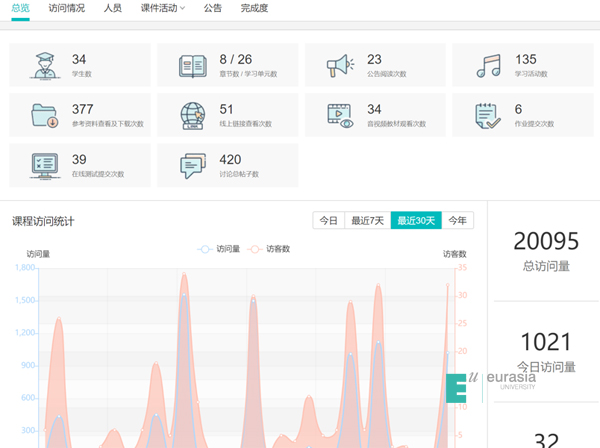Screen dimensions: 600x448
Task: Click the homework notepad checkmark icon
Action: coord(489,115)
